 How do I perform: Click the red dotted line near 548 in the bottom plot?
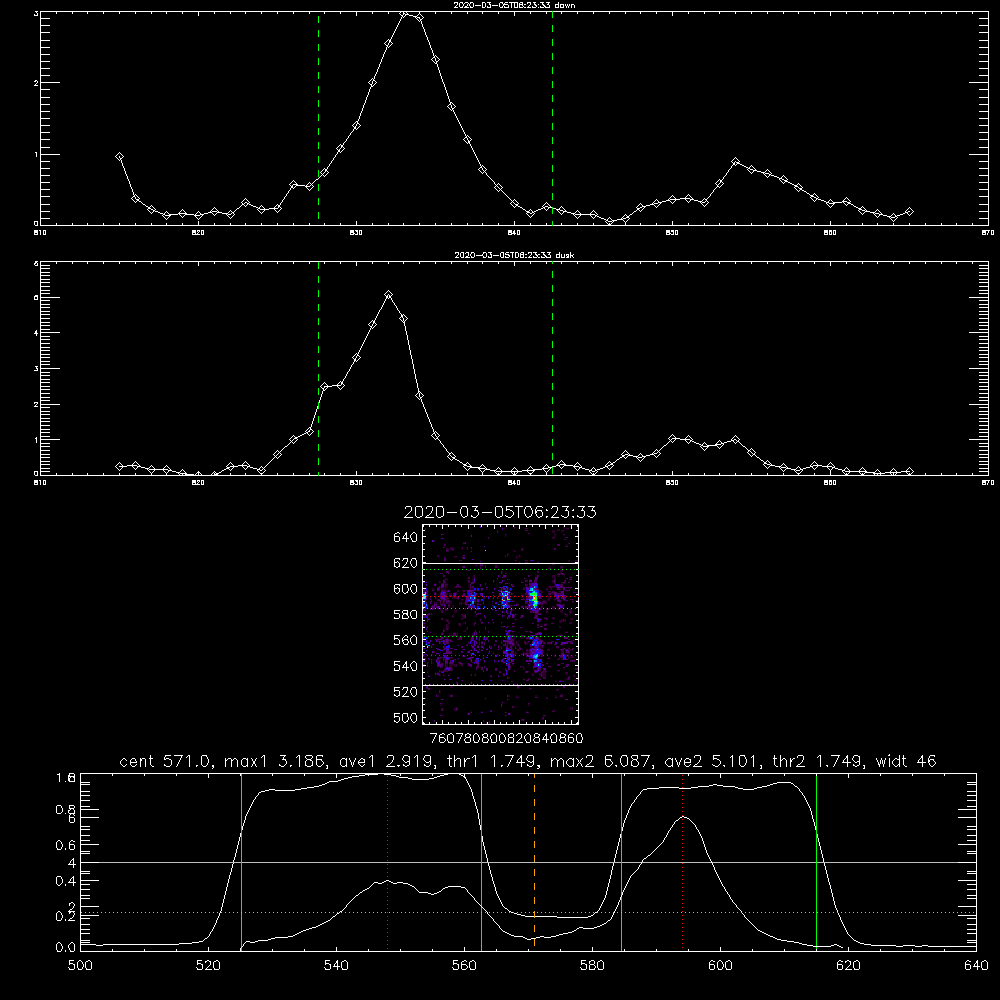point(388,861)
